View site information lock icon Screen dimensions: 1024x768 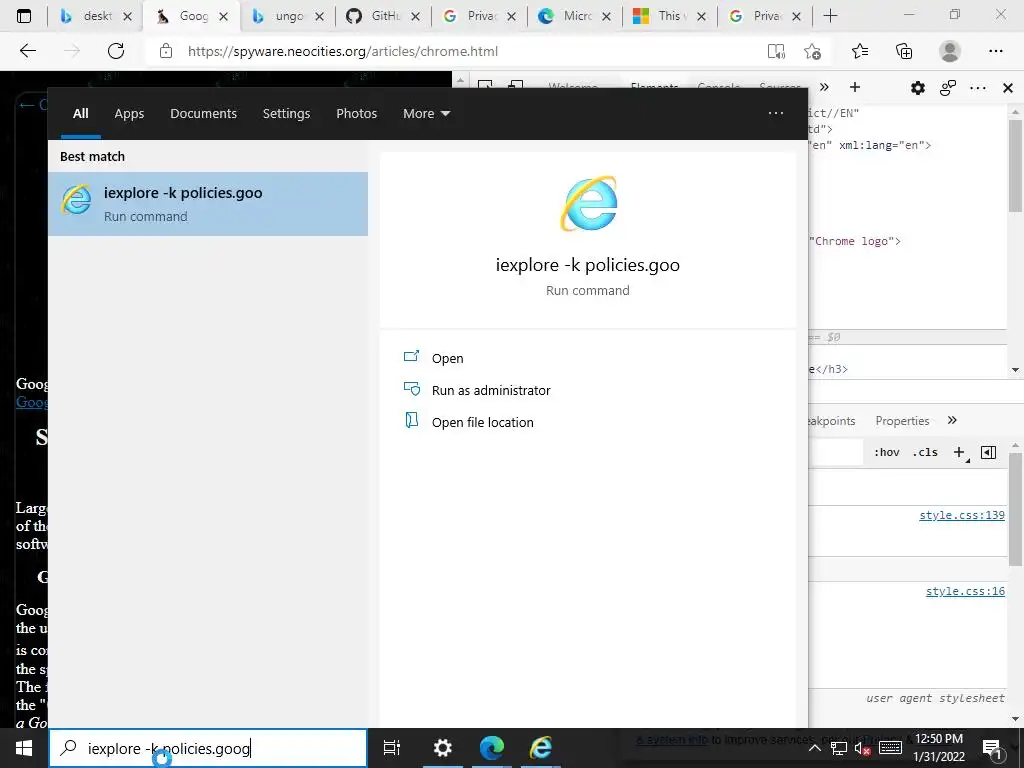(166, 51)
